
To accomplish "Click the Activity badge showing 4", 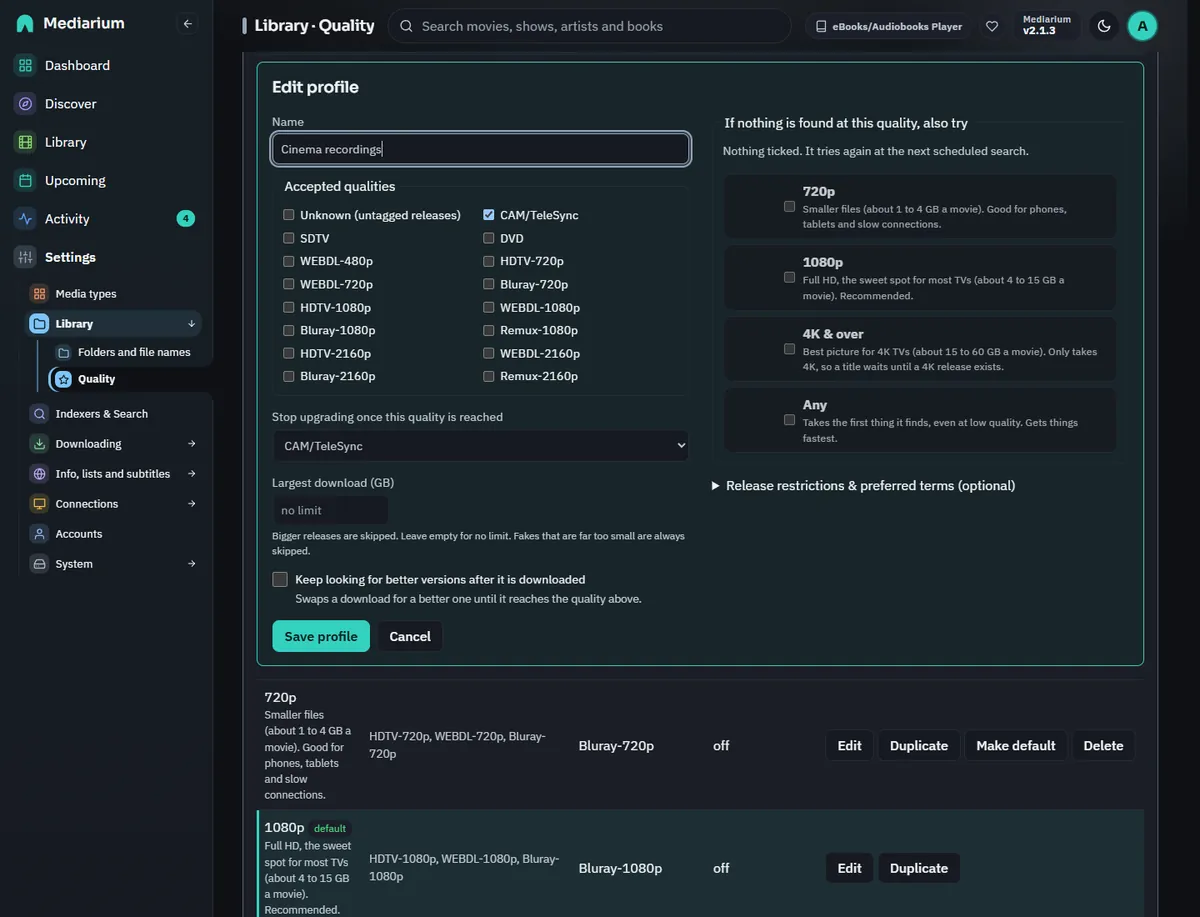I will pos(185,219).
